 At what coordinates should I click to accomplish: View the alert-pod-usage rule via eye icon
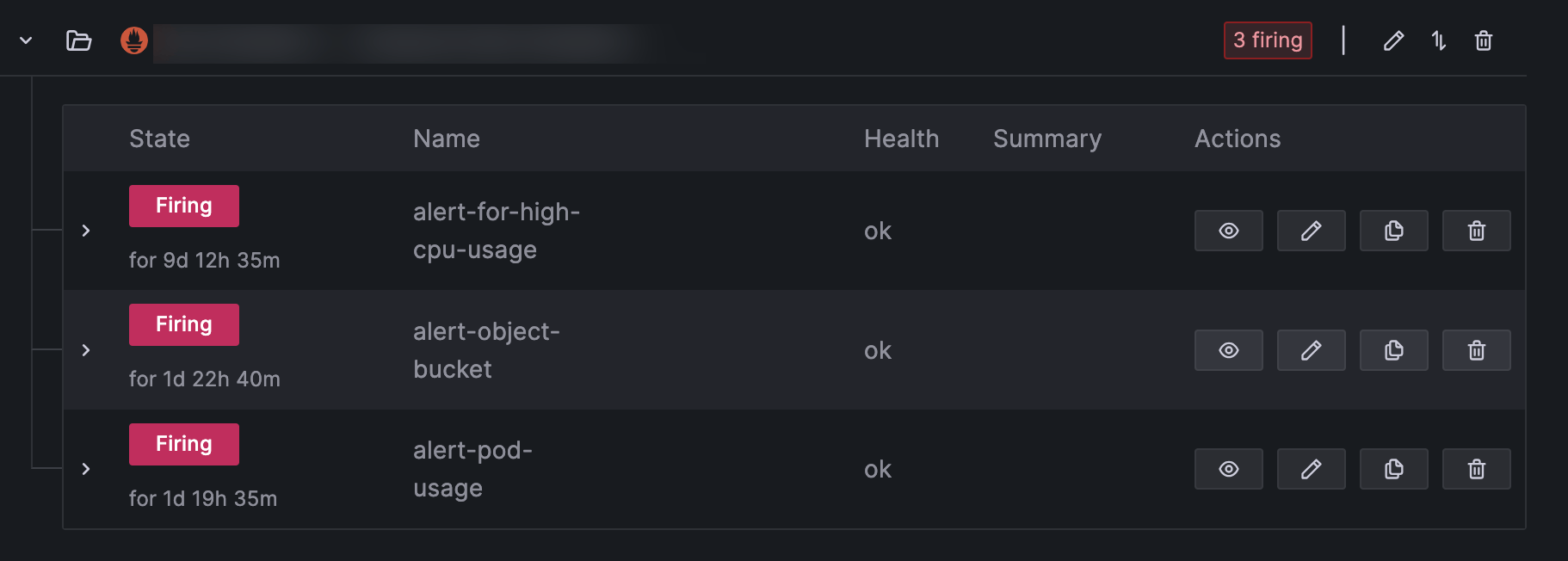(x=1228, y=469)
